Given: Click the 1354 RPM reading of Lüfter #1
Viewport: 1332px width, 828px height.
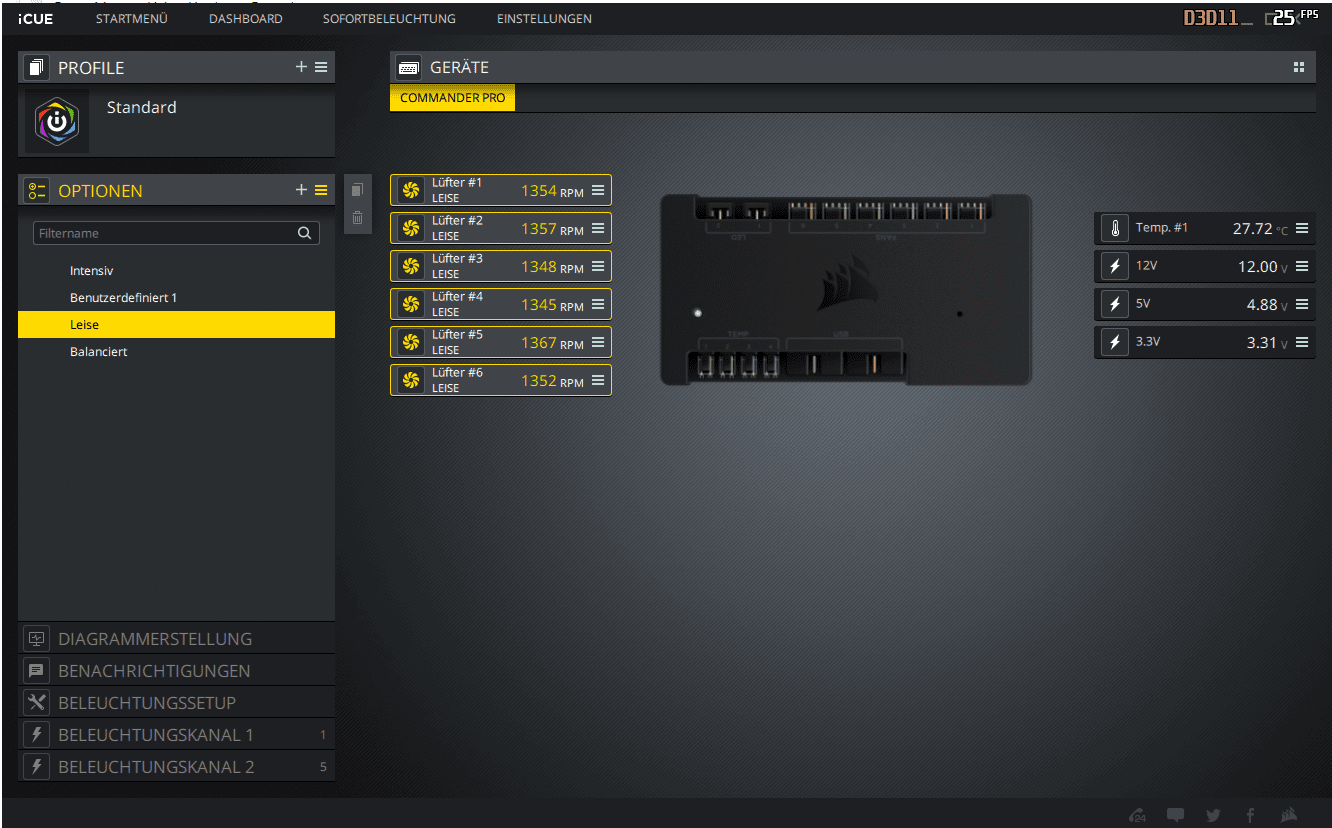Looking at the screenshot, I should 552,191.
